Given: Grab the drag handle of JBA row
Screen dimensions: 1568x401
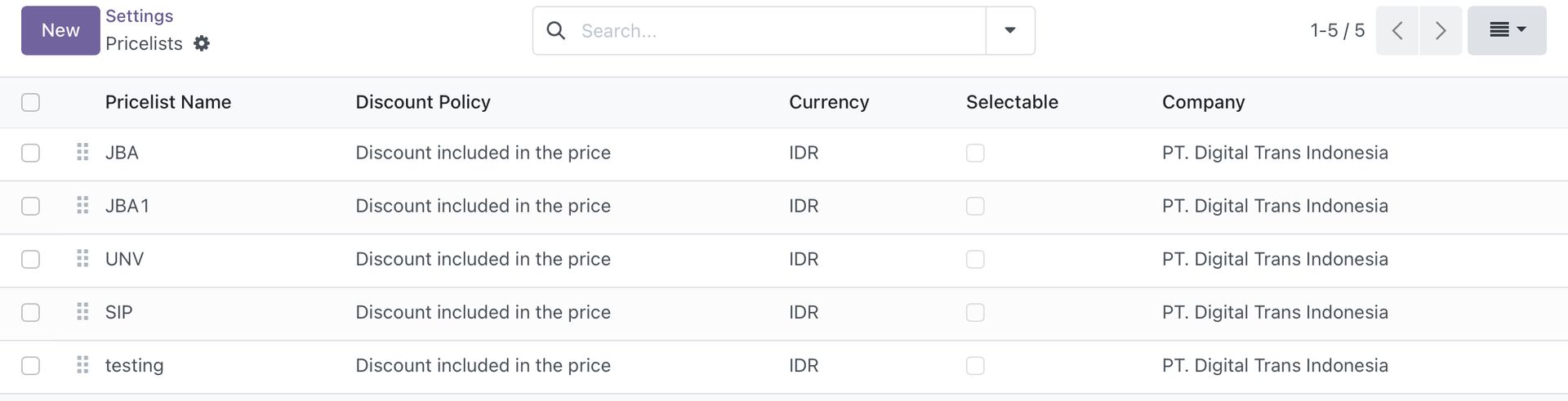Looking at the screenshot, I should (82, 152).
